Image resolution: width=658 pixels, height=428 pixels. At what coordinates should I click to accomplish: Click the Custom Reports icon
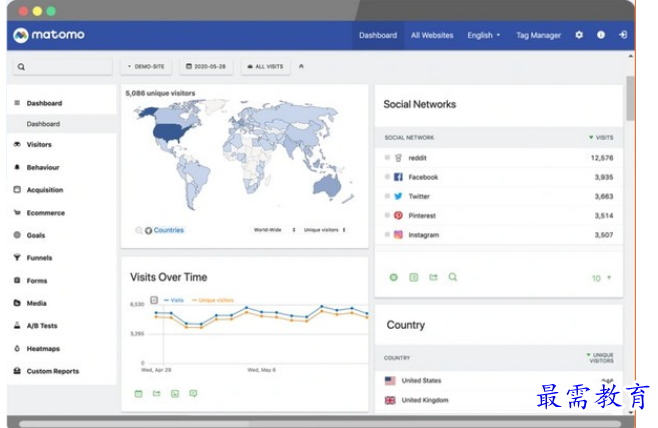pos(17,371)
